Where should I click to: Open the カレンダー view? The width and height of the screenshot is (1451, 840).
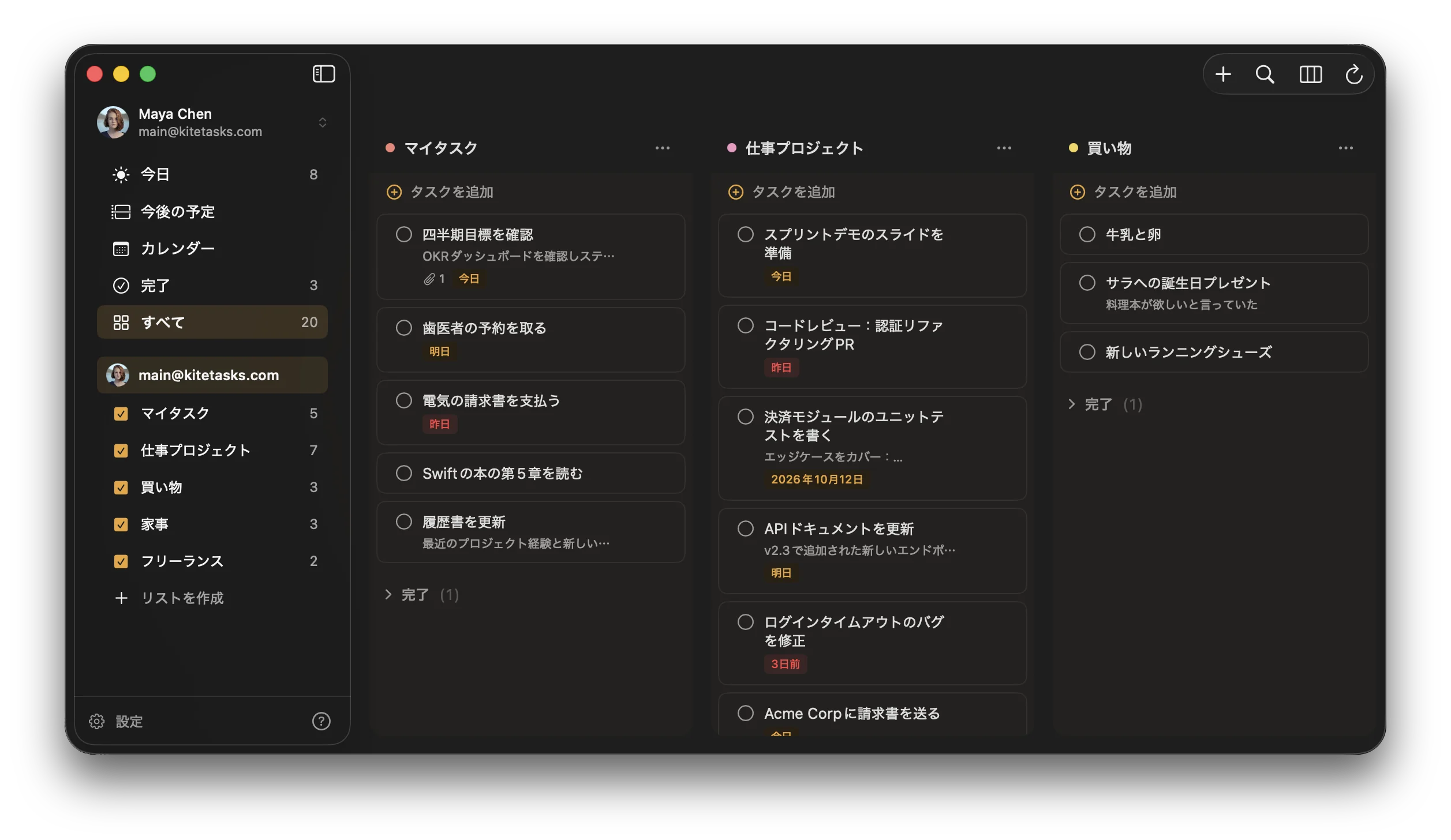tap(212, 248)
